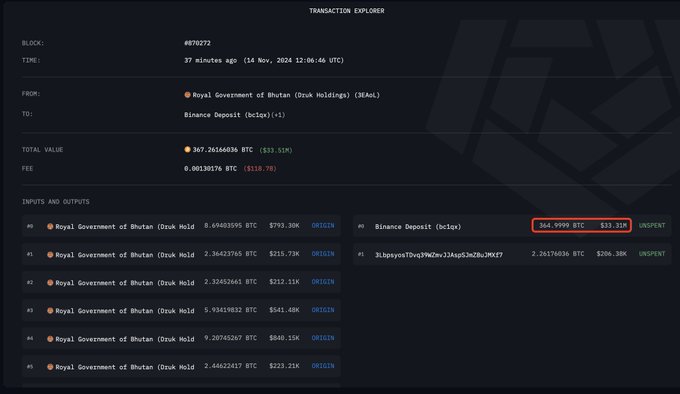Viewport: 680px width, 394px height.
Task: Click $215.73K value on input #1
Action: click(x=284, y=254)
